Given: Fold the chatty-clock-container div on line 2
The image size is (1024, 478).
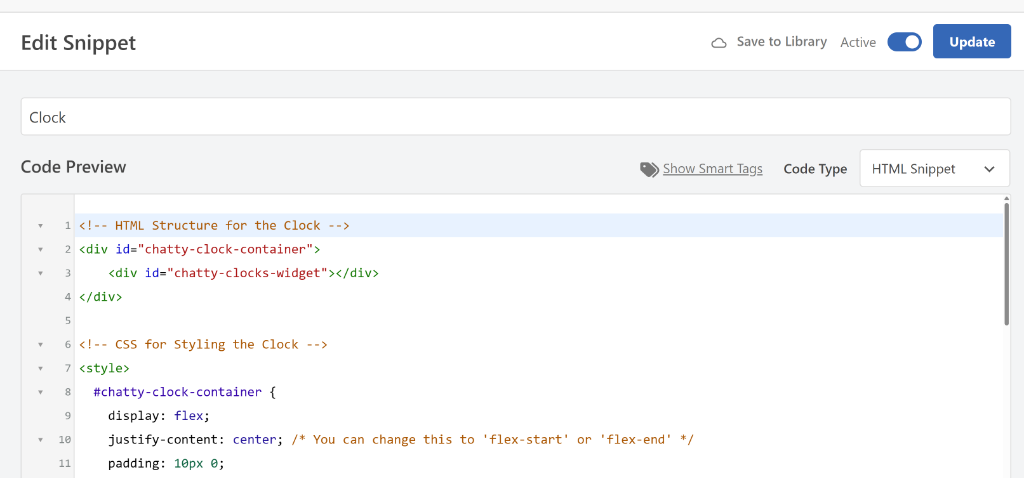Looking at the screenshot, I should click(40, 249).
